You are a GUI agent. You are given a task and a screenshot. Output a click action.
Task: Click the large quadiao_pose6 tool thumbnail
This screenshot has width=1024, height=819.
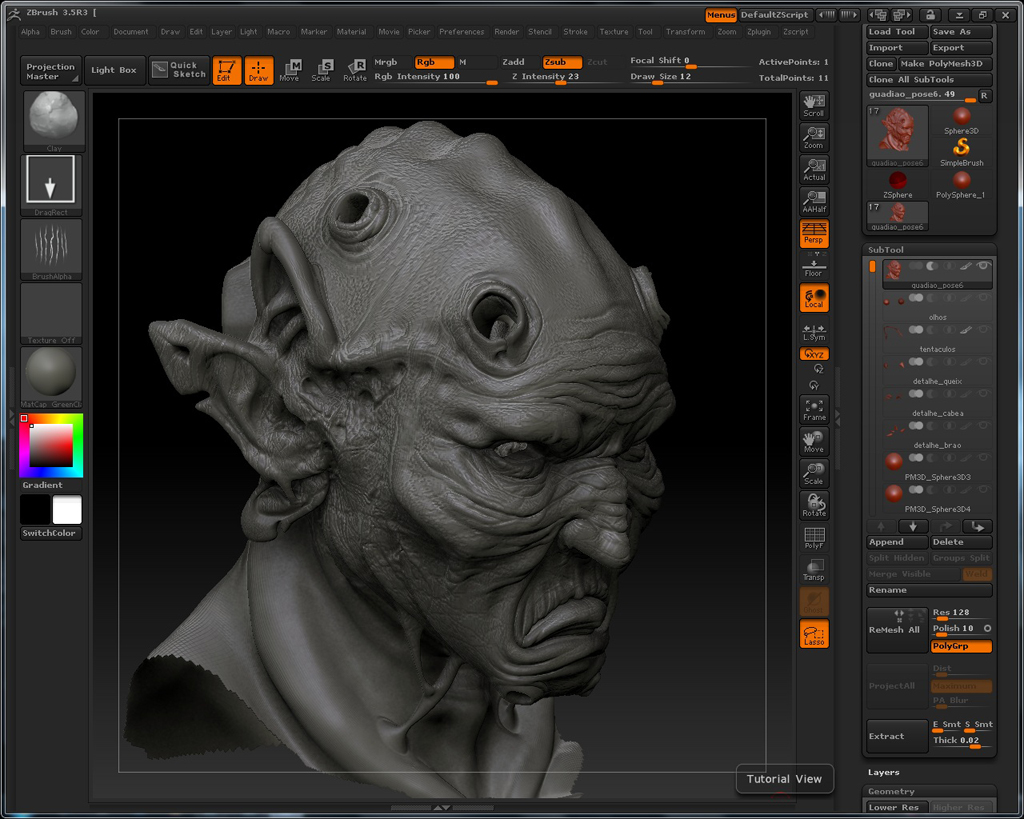(897, 136)
